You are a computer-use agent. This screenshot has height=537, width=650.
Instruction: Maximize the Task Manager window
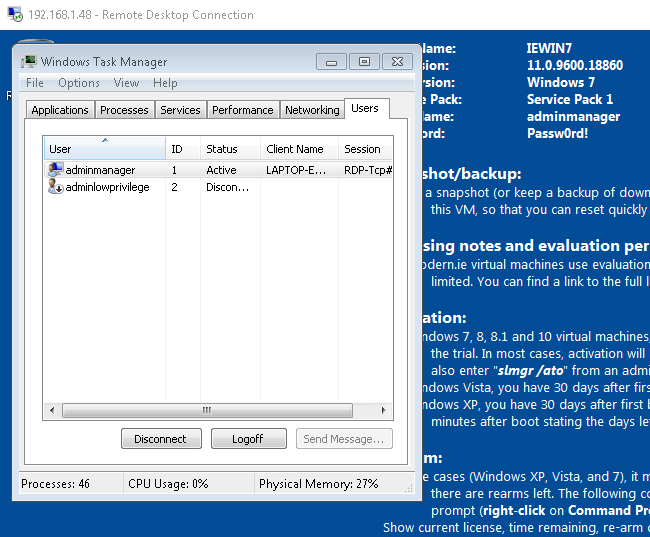[364, 62]
